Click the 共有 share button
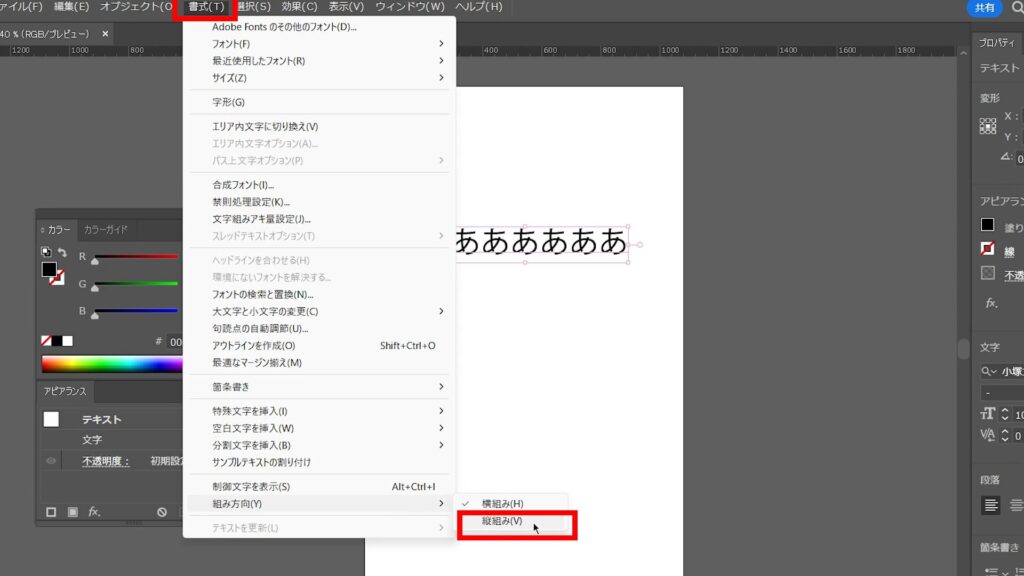Image resolution: width=1024 pixels, height=576 pixels. click(984, 8)
